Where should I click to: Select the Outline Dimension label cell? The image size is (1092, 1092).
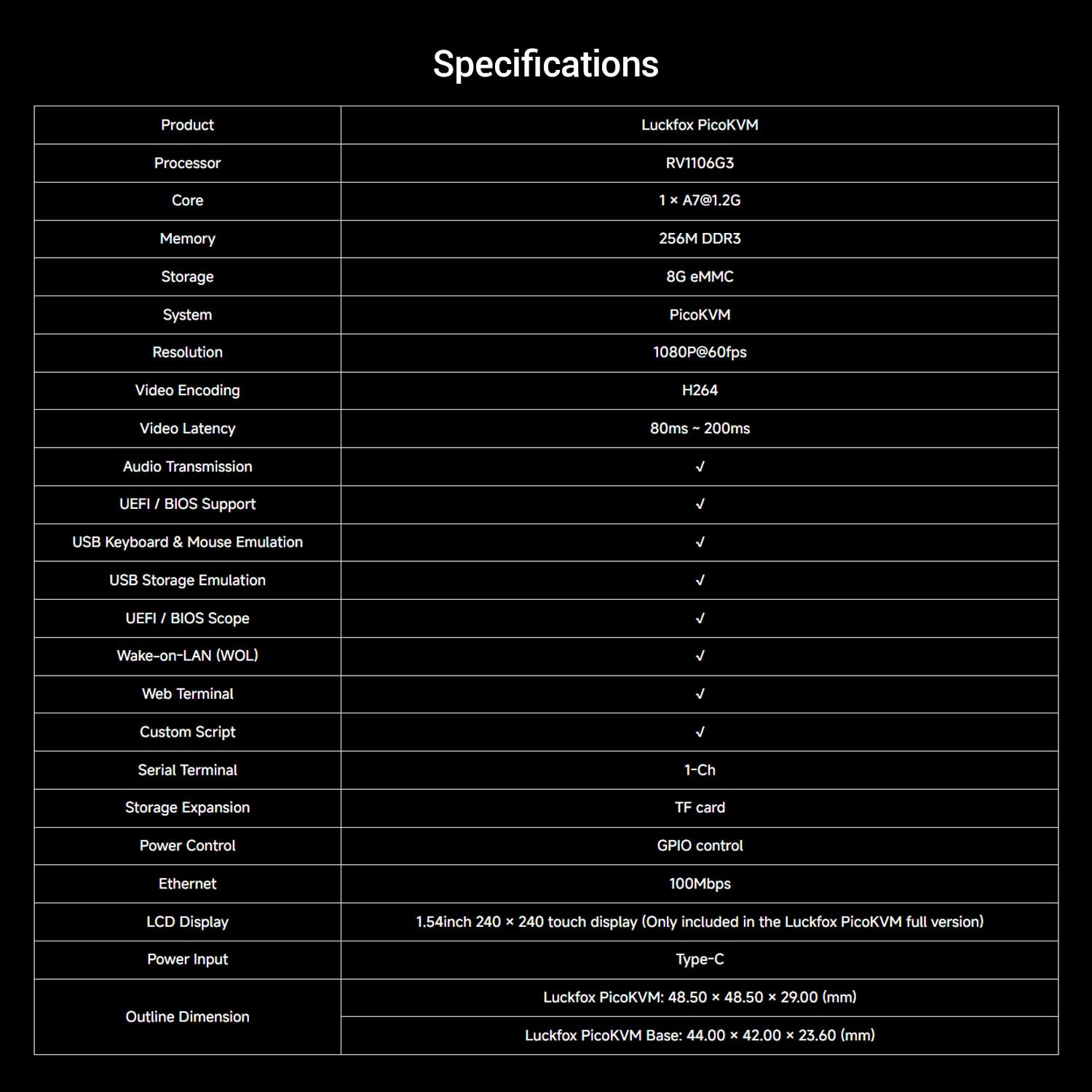click(x=187, y=1017)
